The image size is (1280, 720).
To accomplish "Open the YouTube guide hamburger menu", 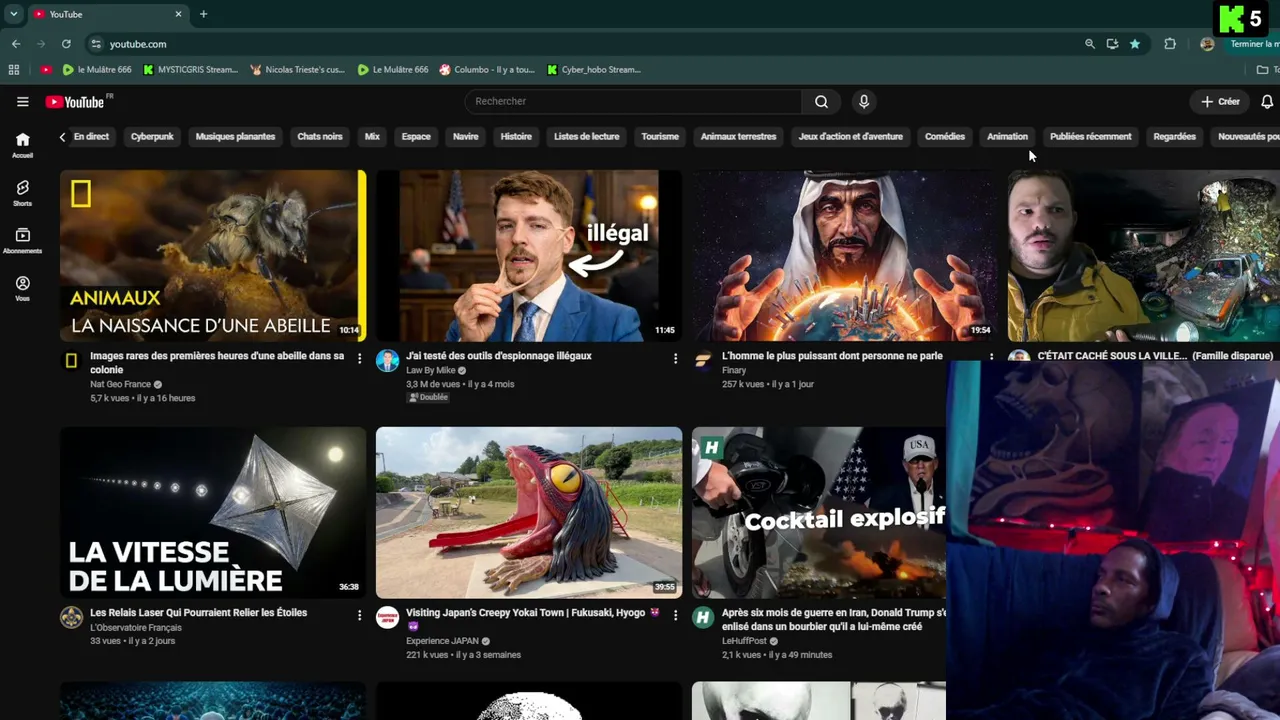I will tap(22, 101).
